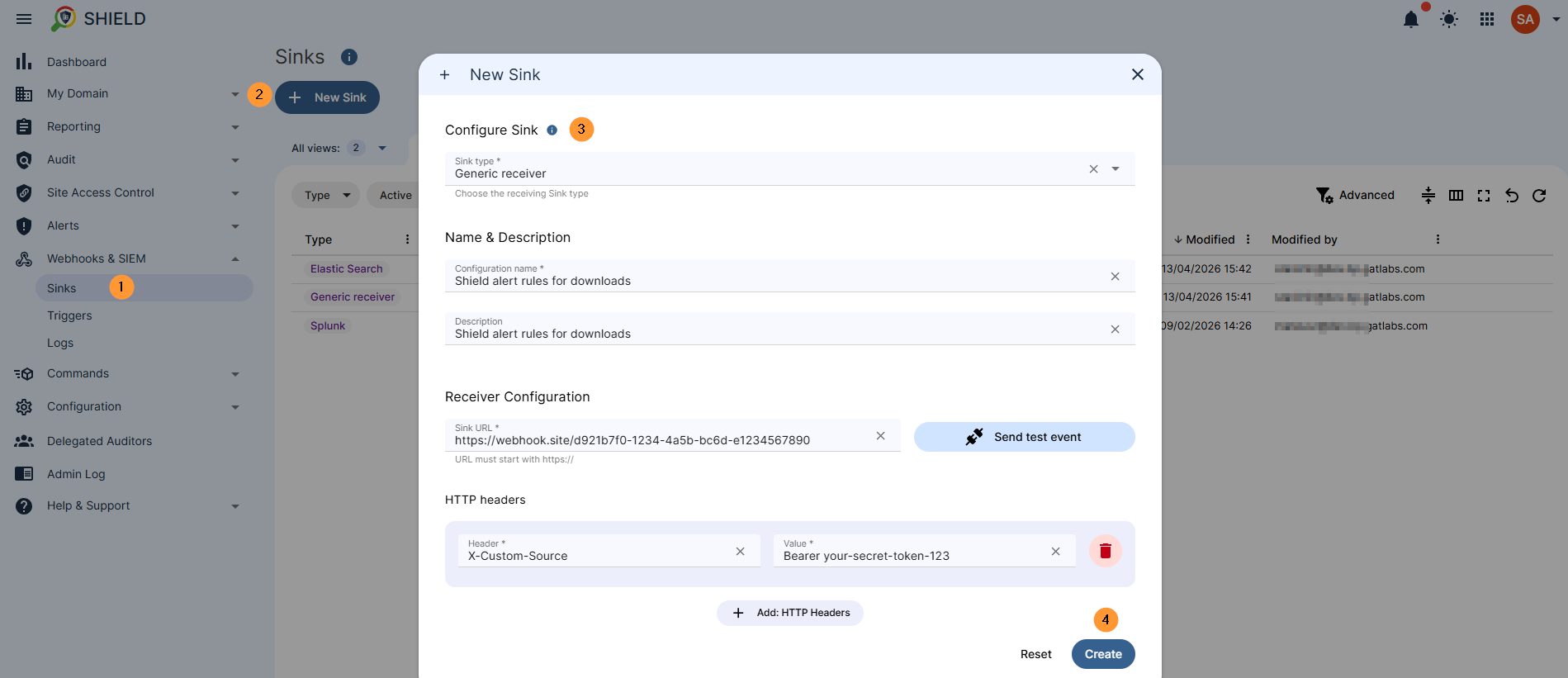Open the Sink type dropdown arrow
1568x678 pixels.
[1116, 169]
